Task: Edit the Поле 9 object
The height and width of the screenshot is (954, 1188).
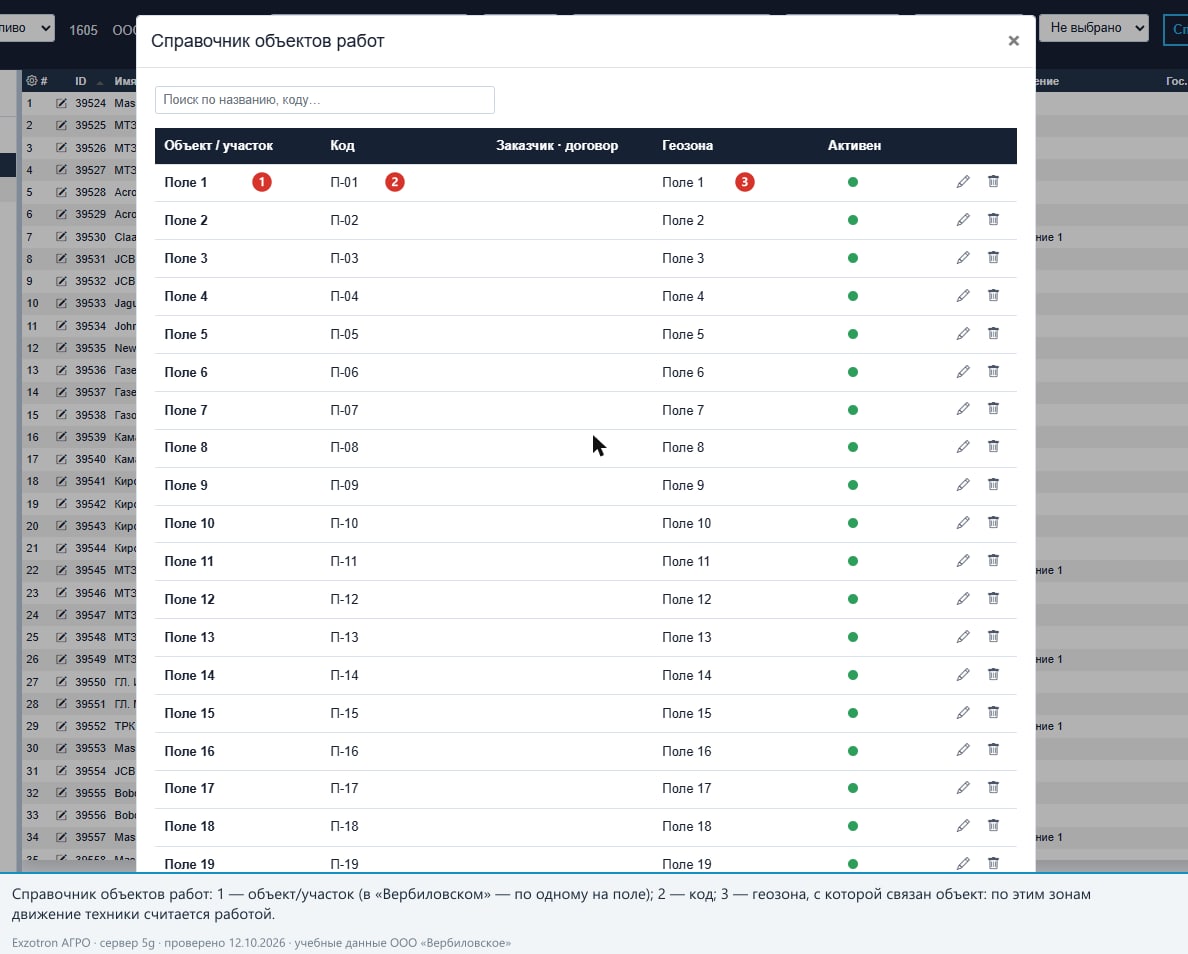Action: tap(963, 485)
